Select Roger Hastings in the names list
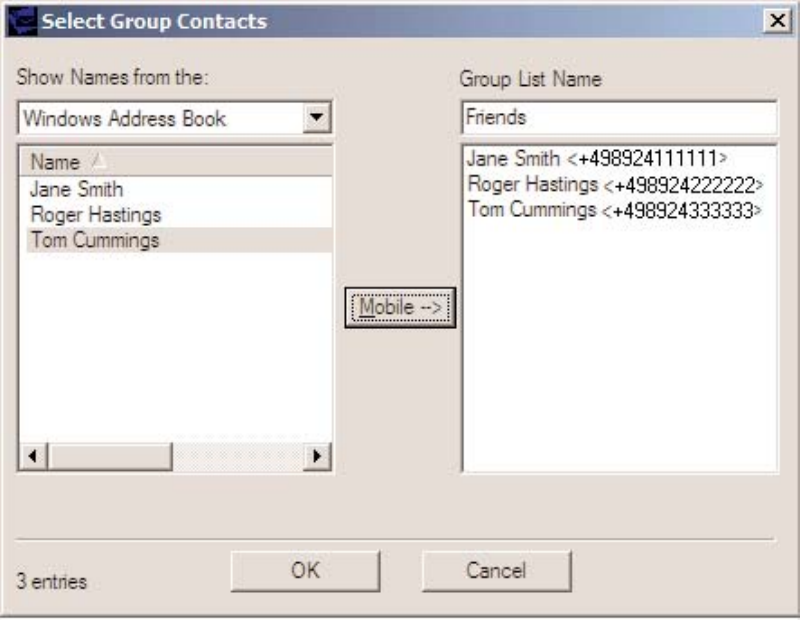 (x=96, y=215)
